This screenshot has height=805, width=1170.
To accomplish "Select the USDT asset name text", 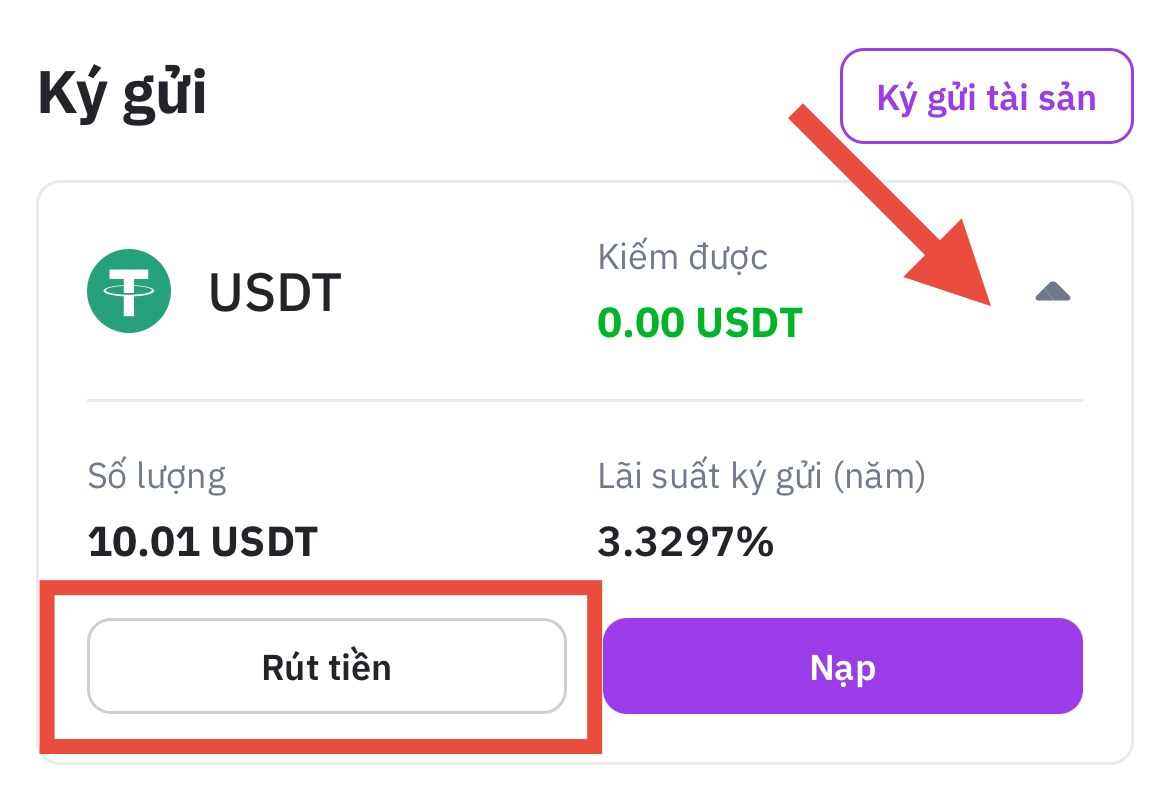I will point(275,291).
